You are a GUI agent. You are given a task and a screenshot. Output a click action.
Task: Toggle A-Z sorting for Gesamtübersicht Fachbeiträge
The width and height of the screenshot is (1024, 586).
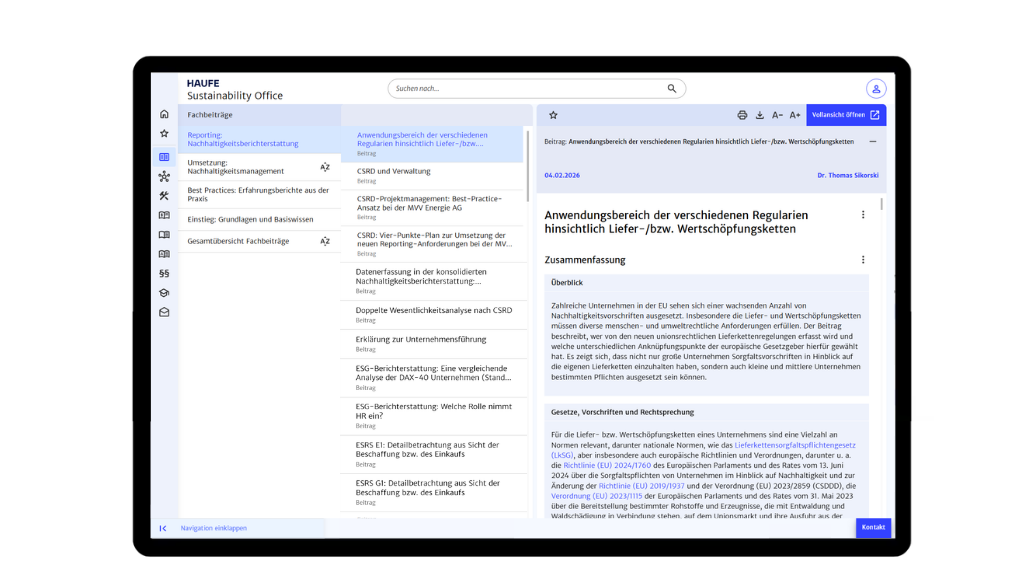[325, 241]
